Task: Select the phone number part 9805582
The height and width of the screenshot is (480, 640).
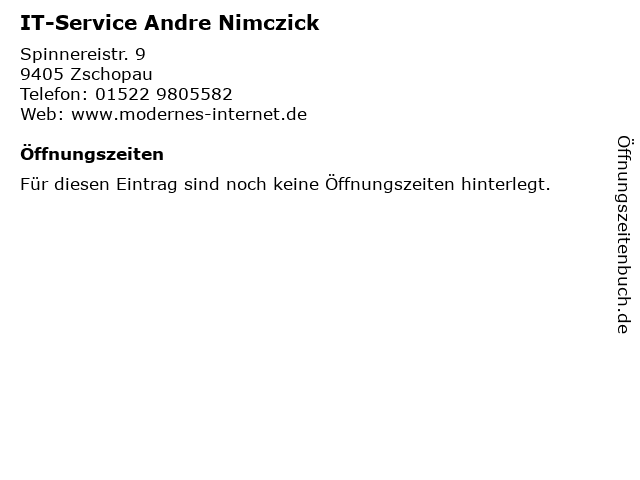Action: [194, 94]
